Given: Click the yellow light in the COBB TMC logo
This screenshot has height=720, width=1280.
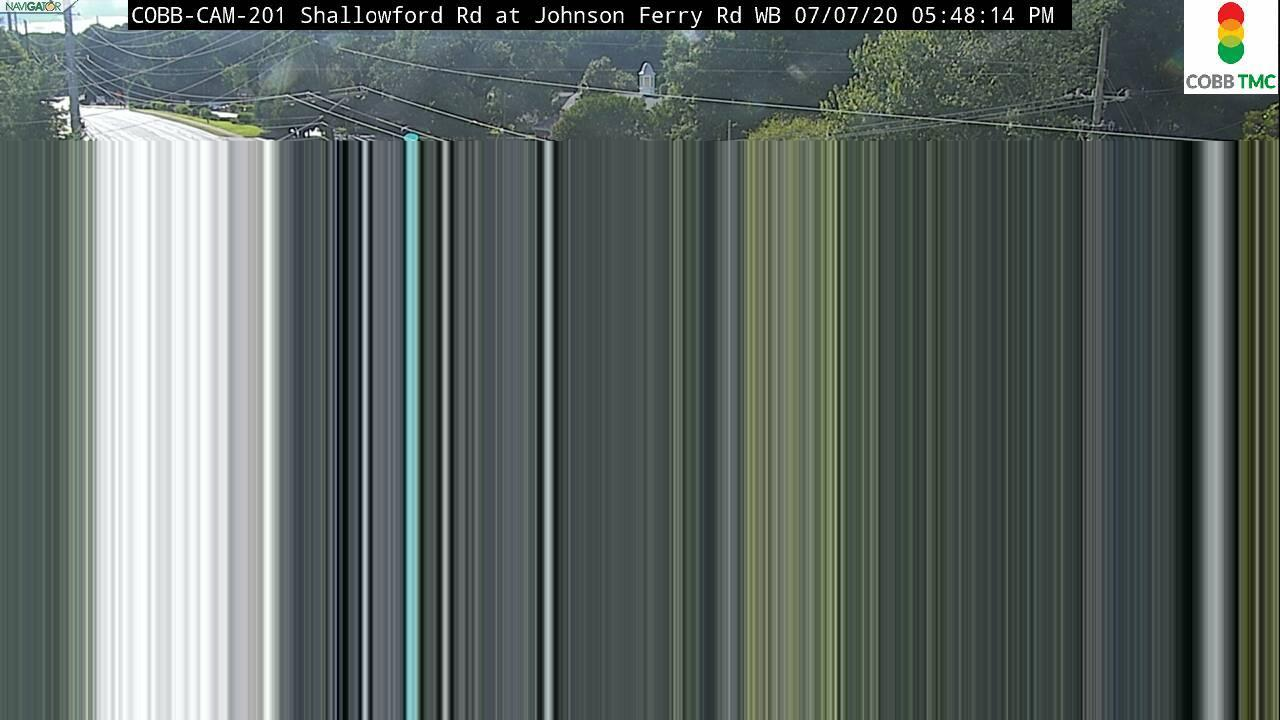Looking at the screenshot, I should [1231, 32].
